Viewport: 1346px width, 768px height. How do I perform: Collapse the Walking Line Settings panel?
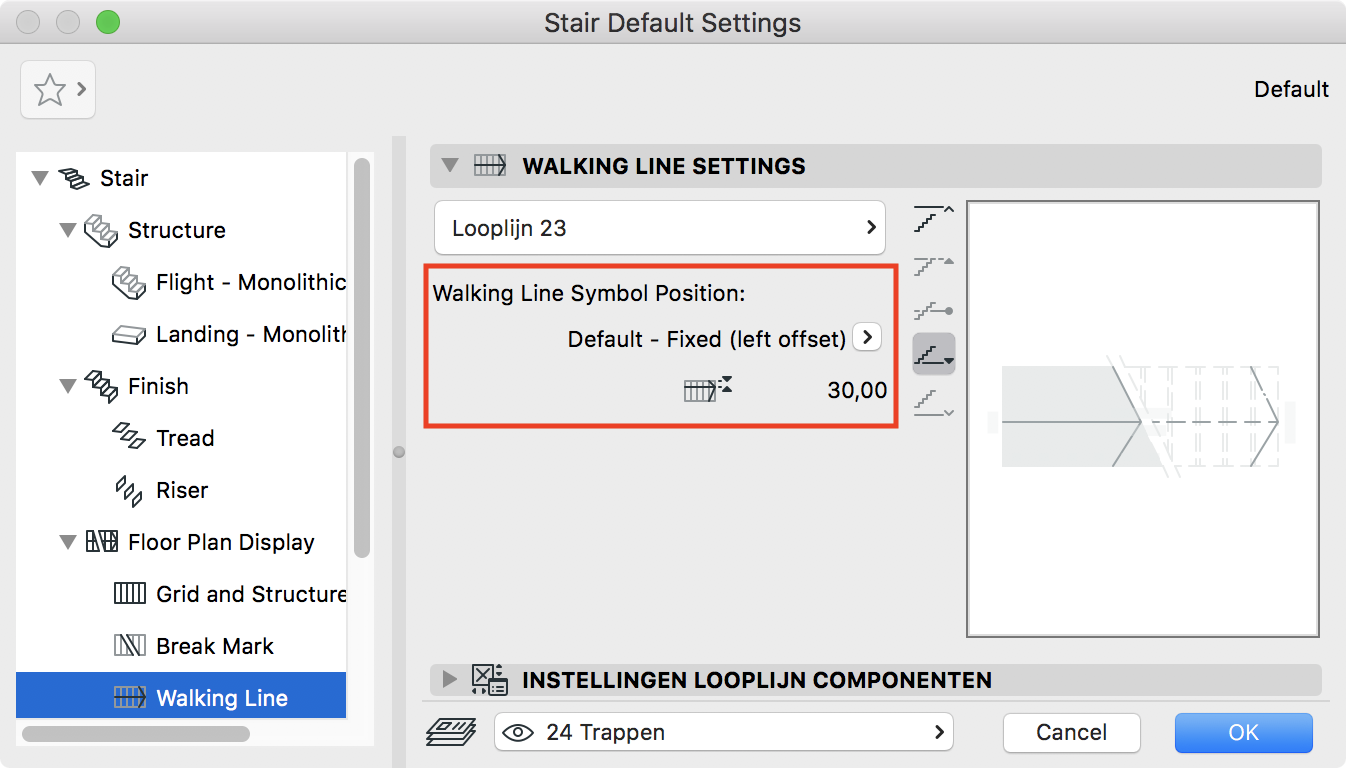point(450,166)
